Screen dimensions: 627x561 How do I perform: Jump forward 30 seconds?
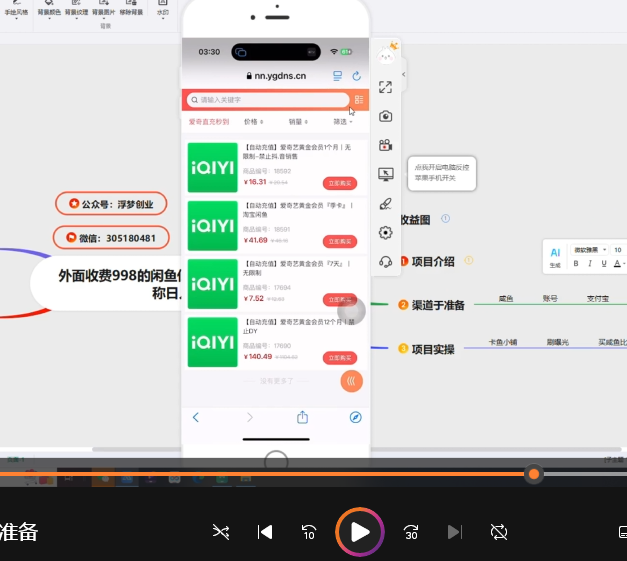coord(411,532)
